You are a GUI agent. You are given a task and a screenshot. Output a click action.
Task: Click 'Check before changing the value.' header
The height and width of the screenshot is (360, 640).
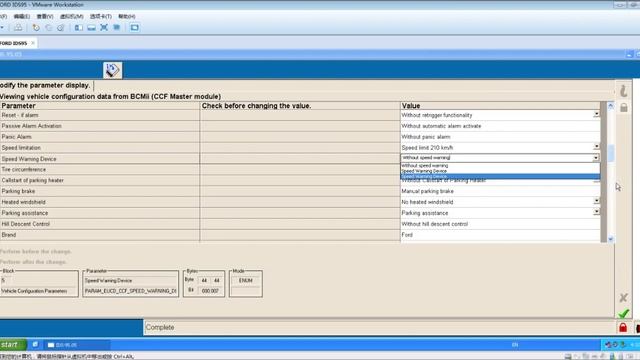[300, 106]
